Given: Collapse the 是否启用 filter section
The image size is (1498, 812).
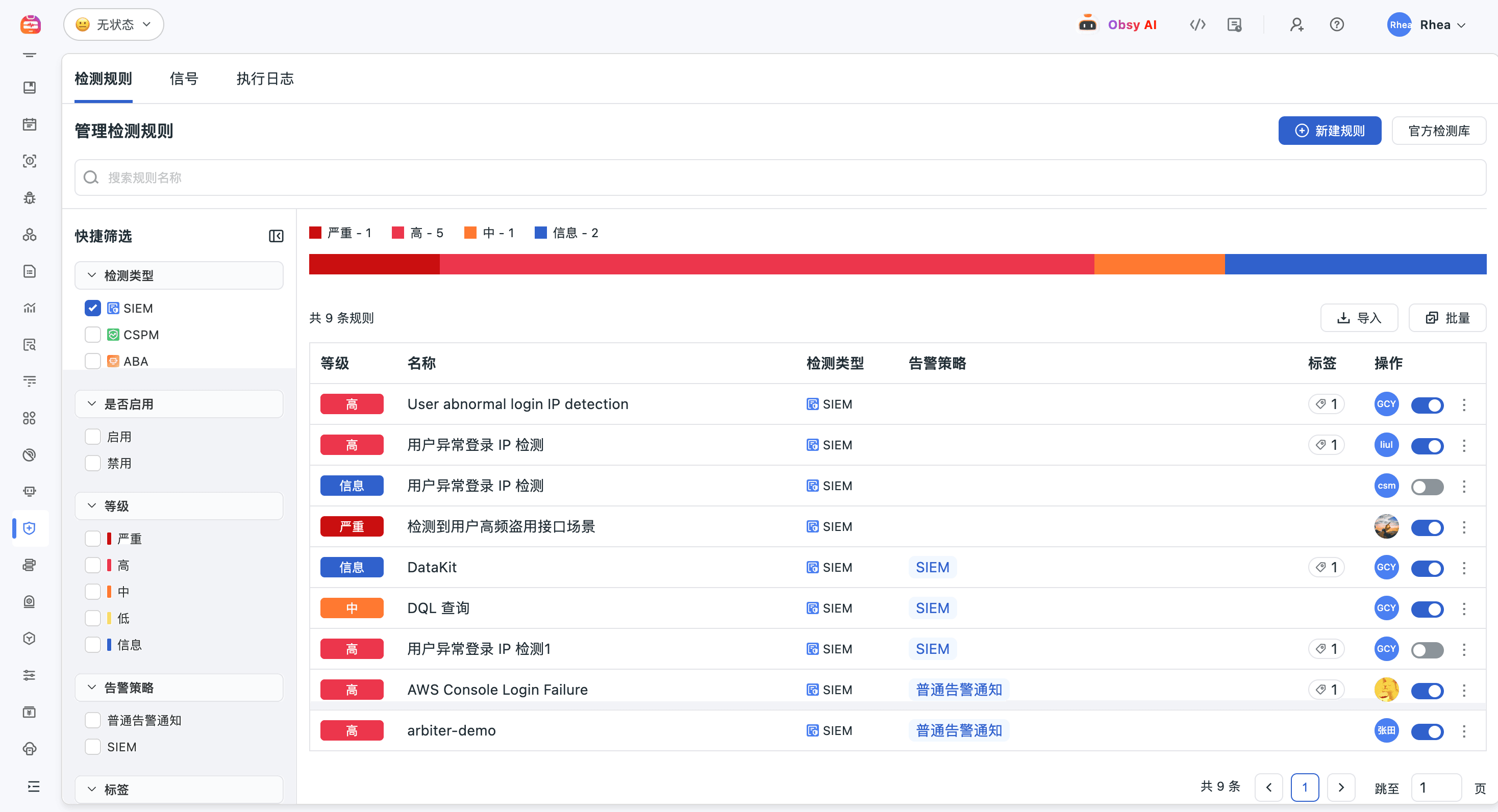Looking at the screenshot, I should pyautogui.click(x=179, y=403).
